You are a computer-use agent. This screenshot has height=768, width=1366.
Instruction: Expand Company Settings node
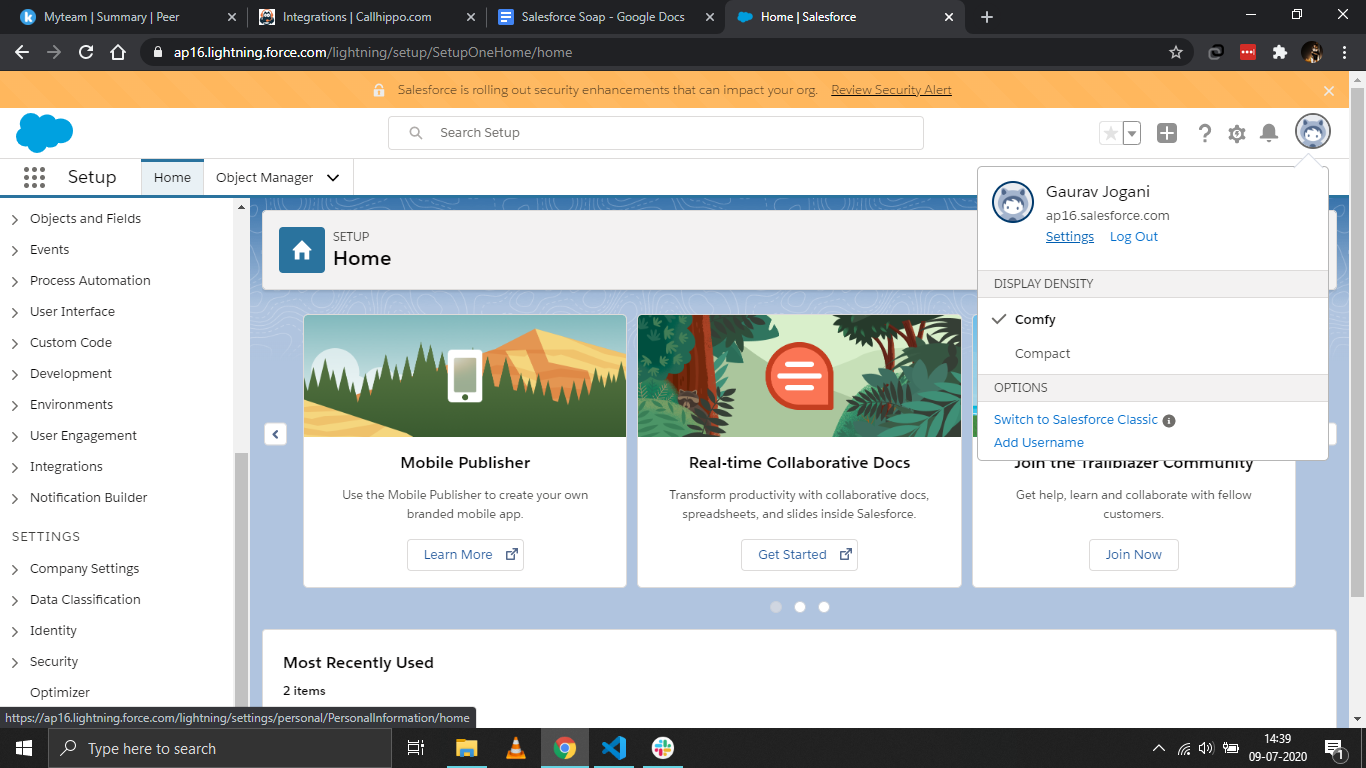pyautogui.click(x=15, y=570)
